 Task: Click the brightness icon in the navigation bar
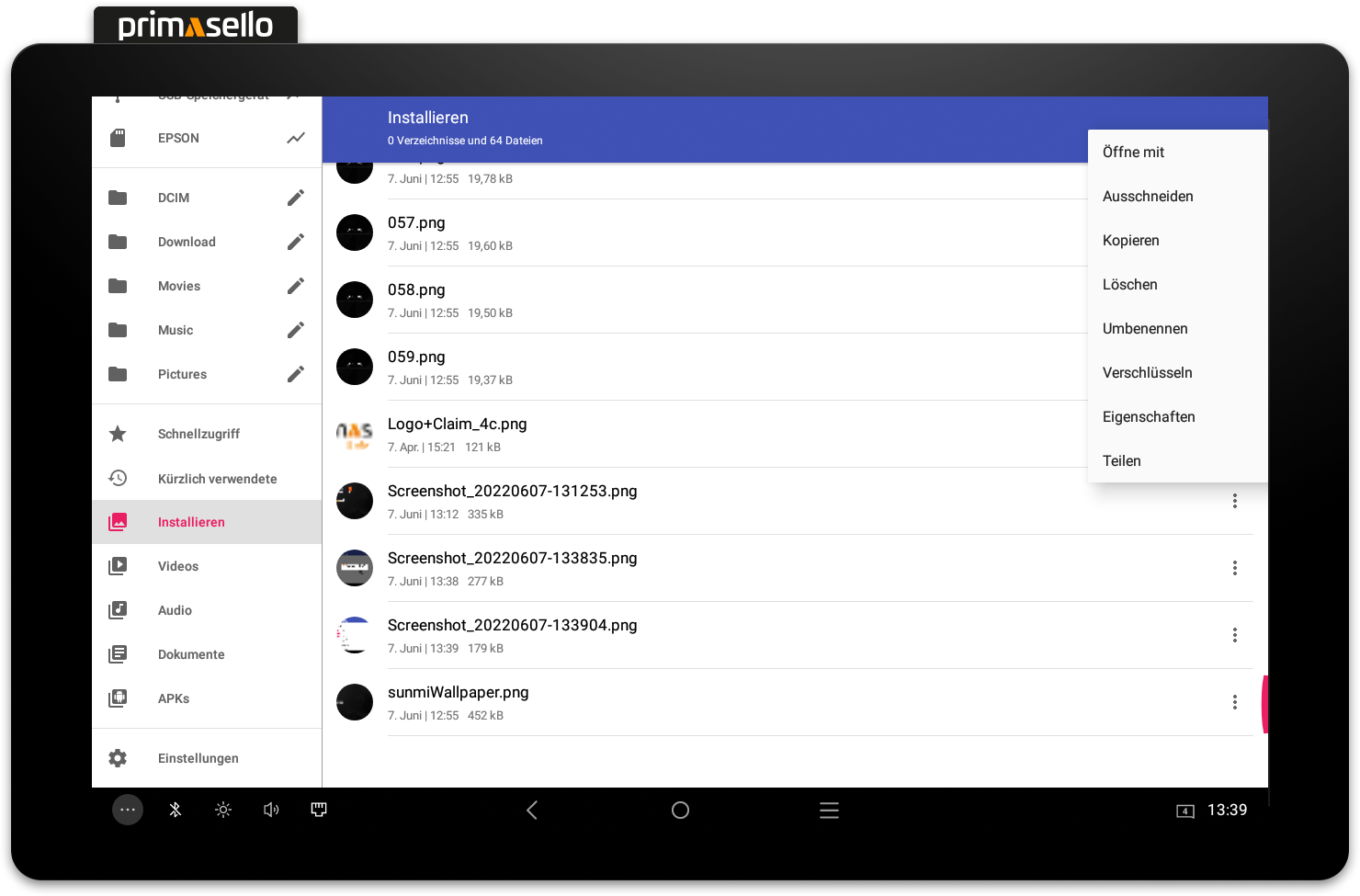(222, 810)
